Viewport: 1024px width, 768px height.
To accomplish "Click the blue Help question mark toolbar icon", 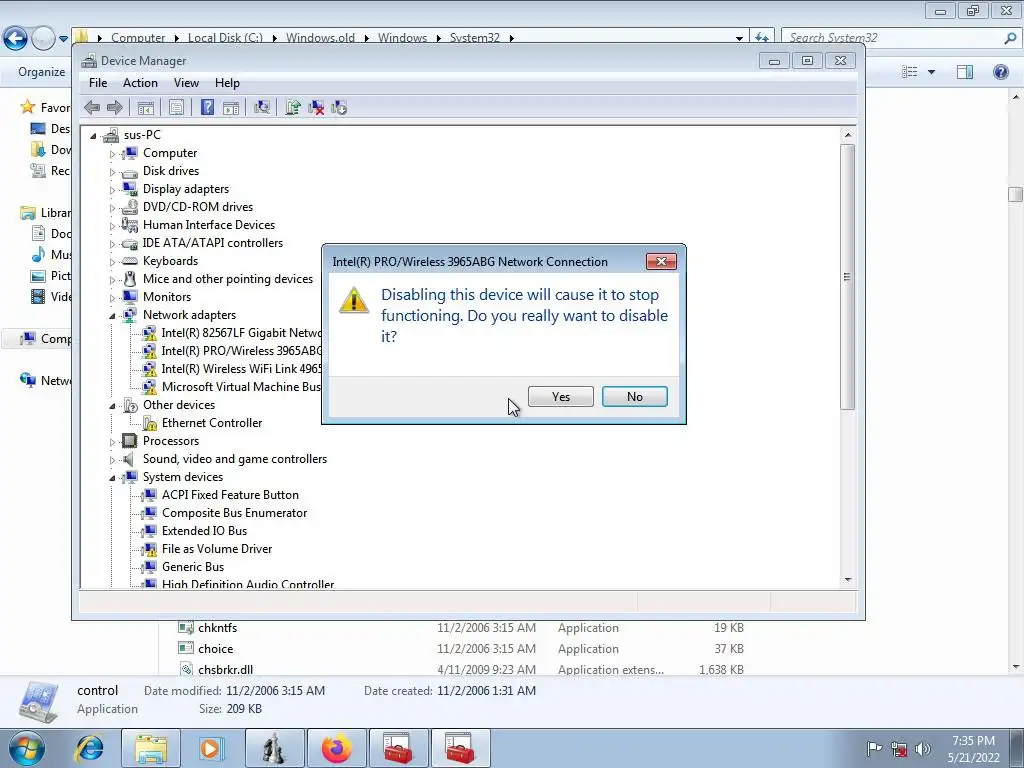I will [207, 108].
